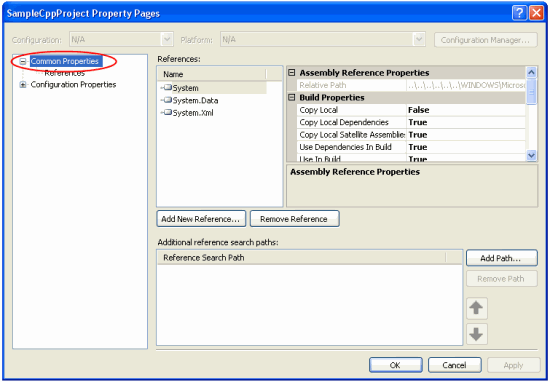Click the System.Data reference assembly icon
Image resolution: width=550 pixels, height=382 pixels.
point(167,100)
